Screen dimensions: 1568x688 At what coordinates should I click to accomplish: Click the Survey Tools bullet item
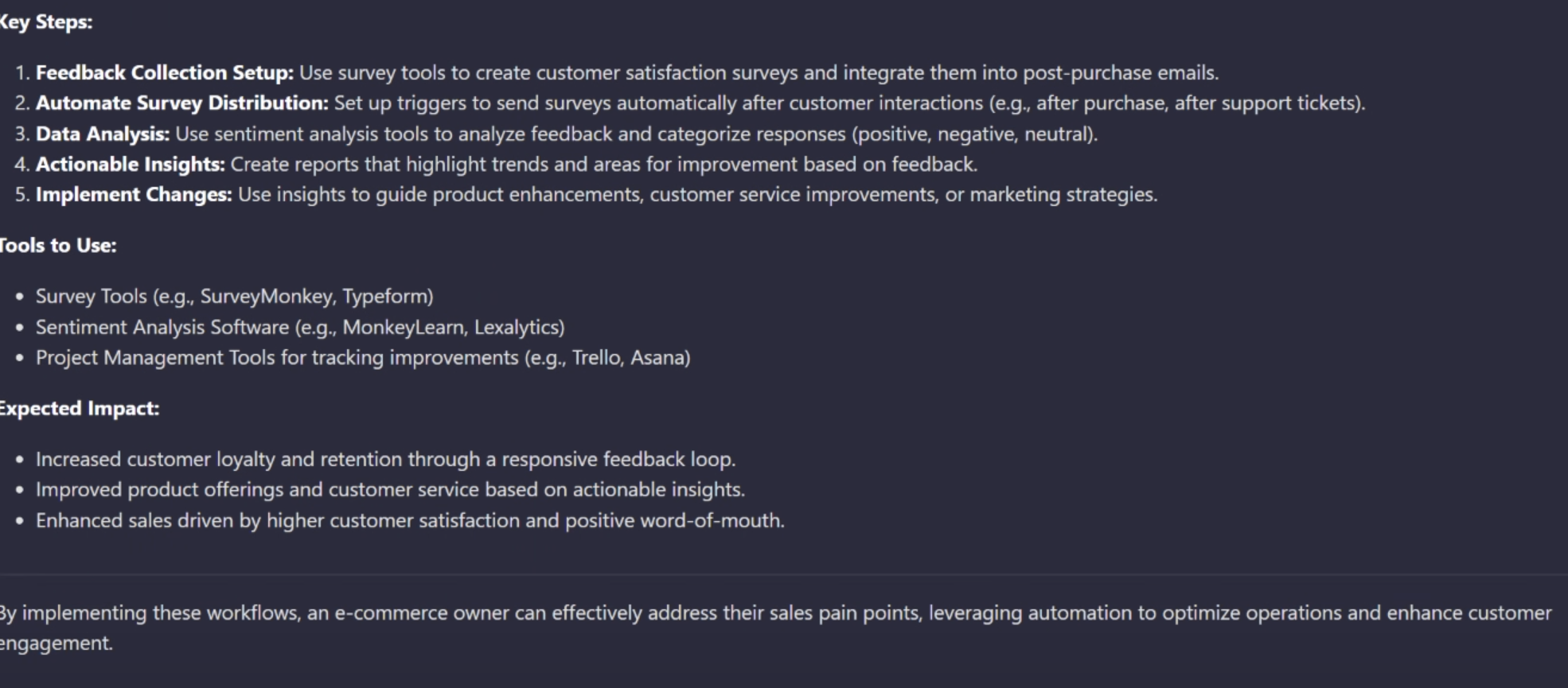[235, 297]
